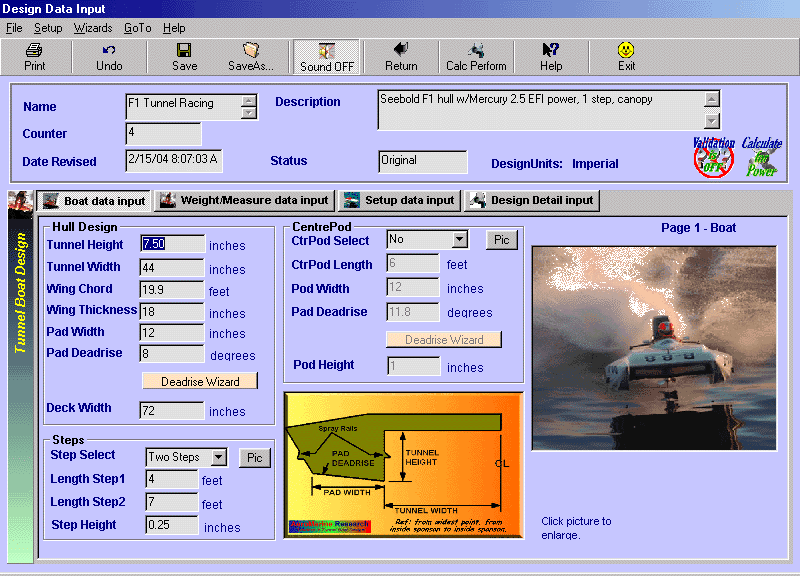The width and height of the screenshot is (800, 576).
Task: Click the Deadrise Wizard button
Action: [199, 380]
